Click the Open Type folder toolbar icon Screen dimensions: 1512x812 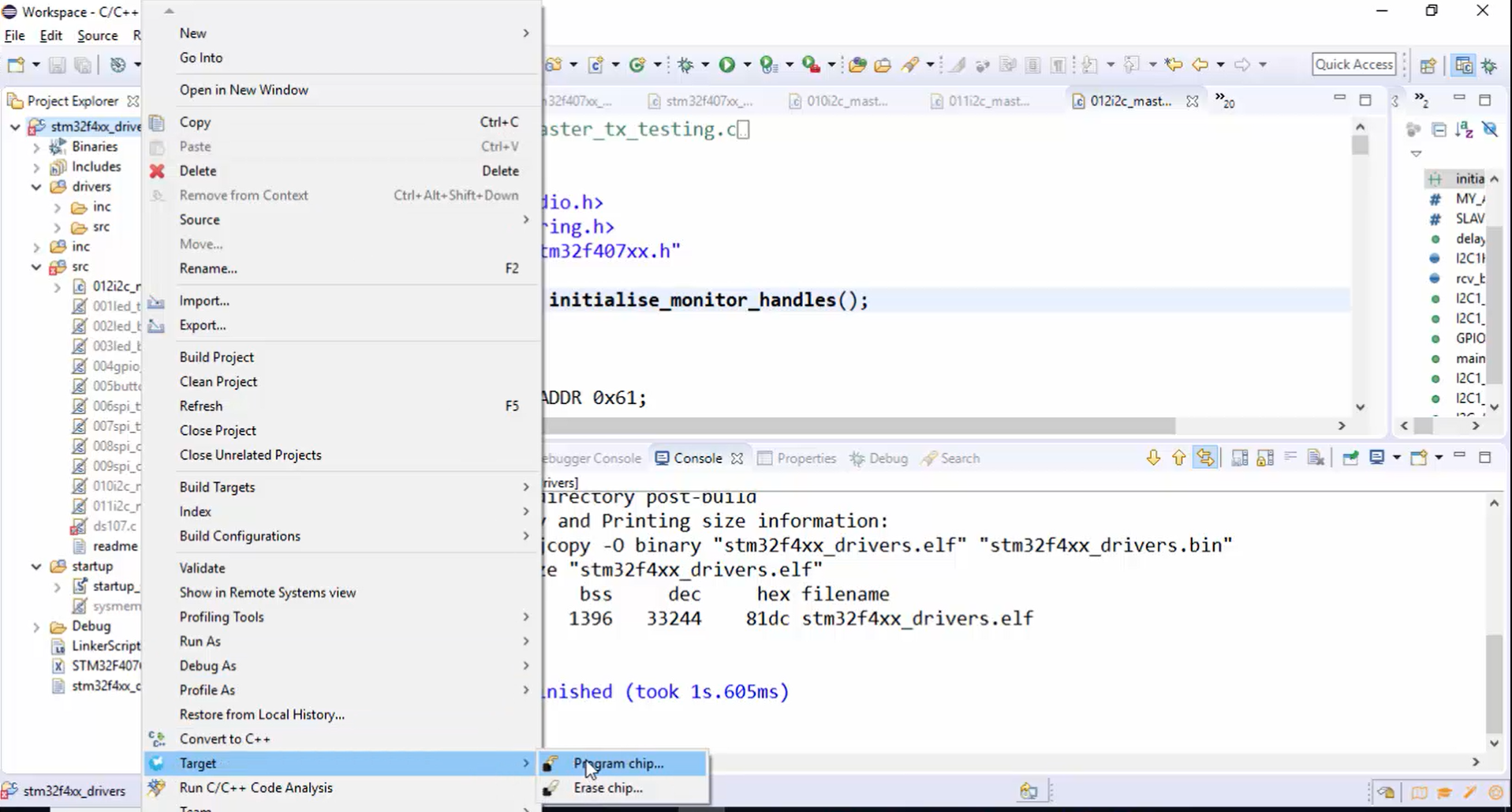pos(857,65)
